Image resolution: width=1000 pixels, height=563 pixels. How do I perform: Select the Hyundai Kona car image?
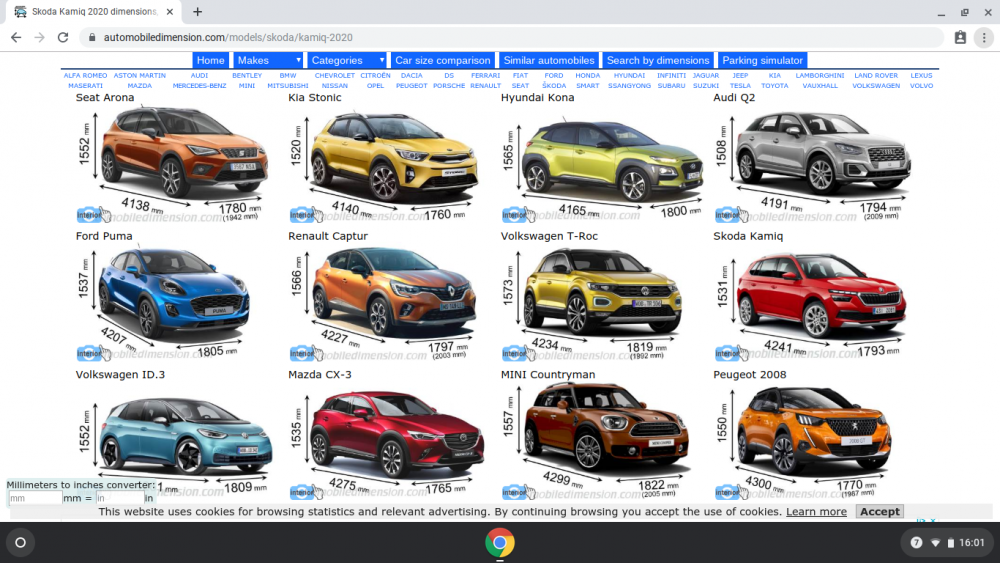pyautogui.click(x=610, y=161)
